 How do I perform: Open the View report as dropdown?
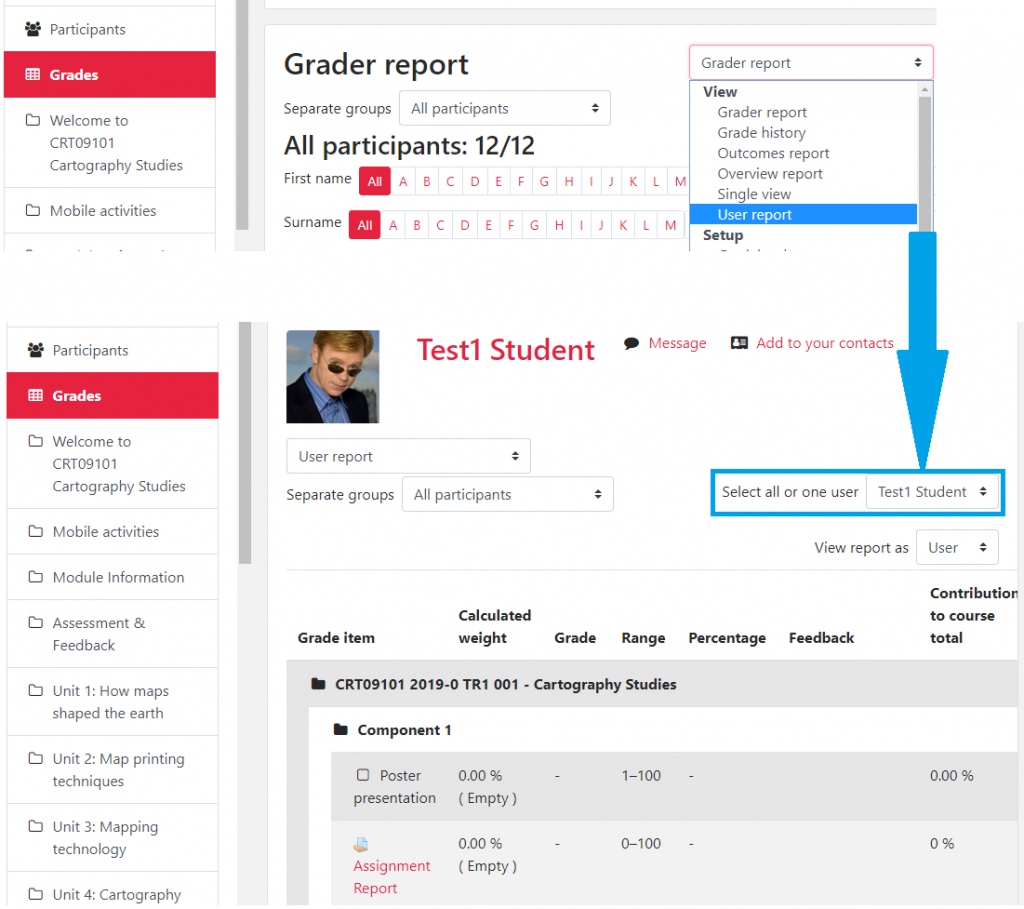coord(957,547)
